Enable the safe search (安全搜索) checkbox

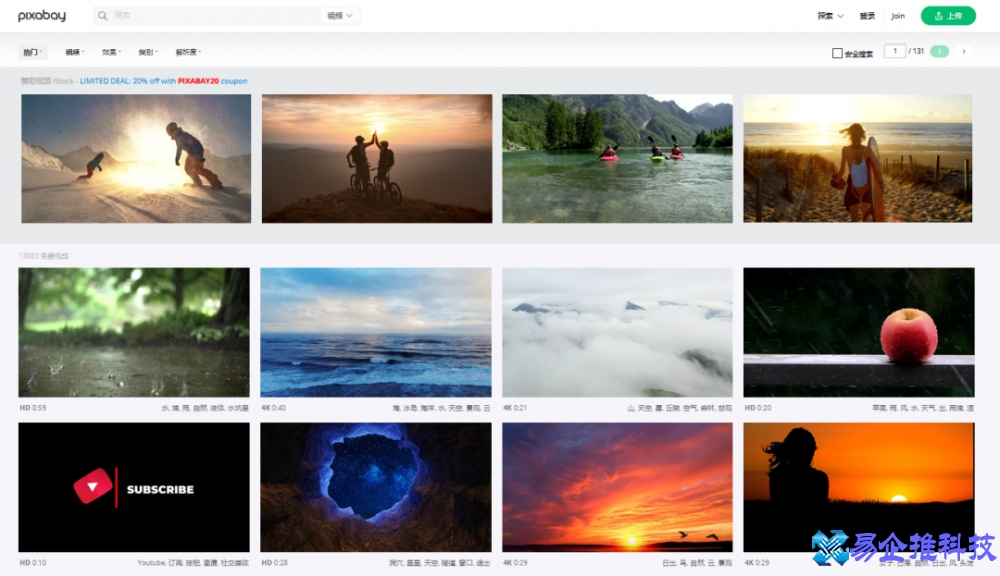(838, 53)
